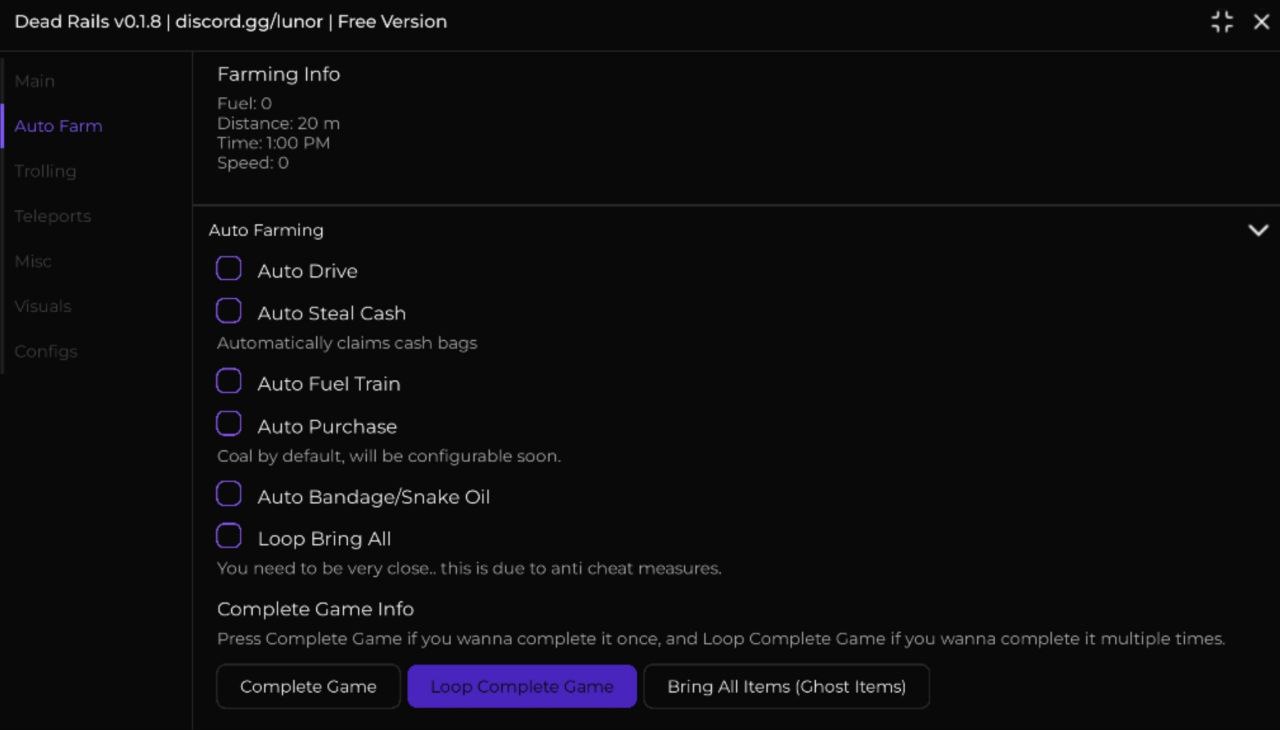Select the Auto Farm tab
Screen dimensions: 1280x730
(x=58, y=126)
